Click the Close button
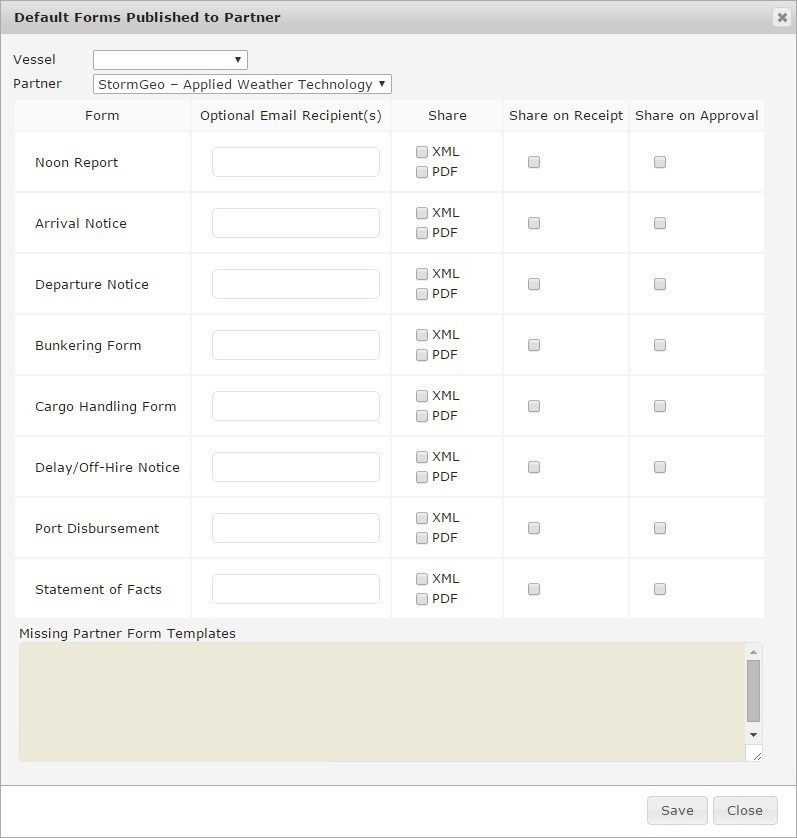797x838 pixels. pyautogui.click(x=745, y=810)
